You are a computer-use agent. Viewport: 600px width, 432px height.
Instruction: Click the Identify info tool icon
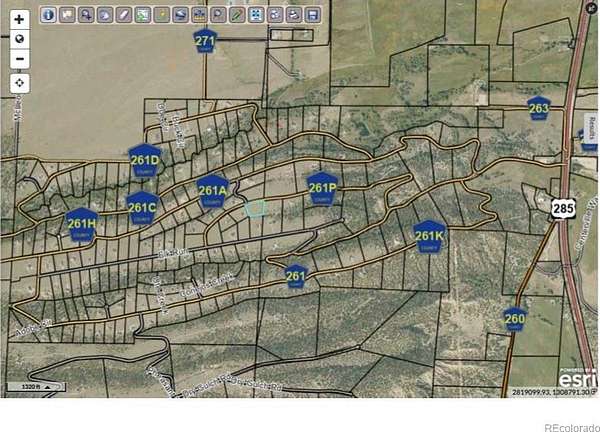[48, 15]
